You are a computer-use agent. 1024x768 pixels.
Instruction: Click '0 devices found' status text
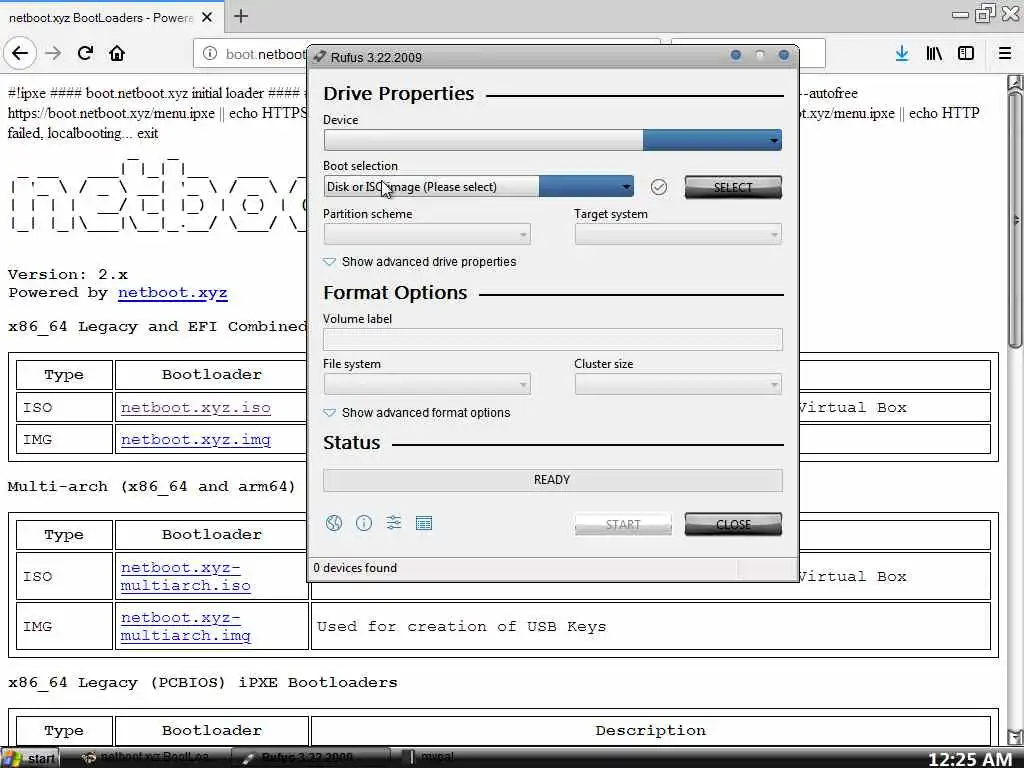[355, 568]
